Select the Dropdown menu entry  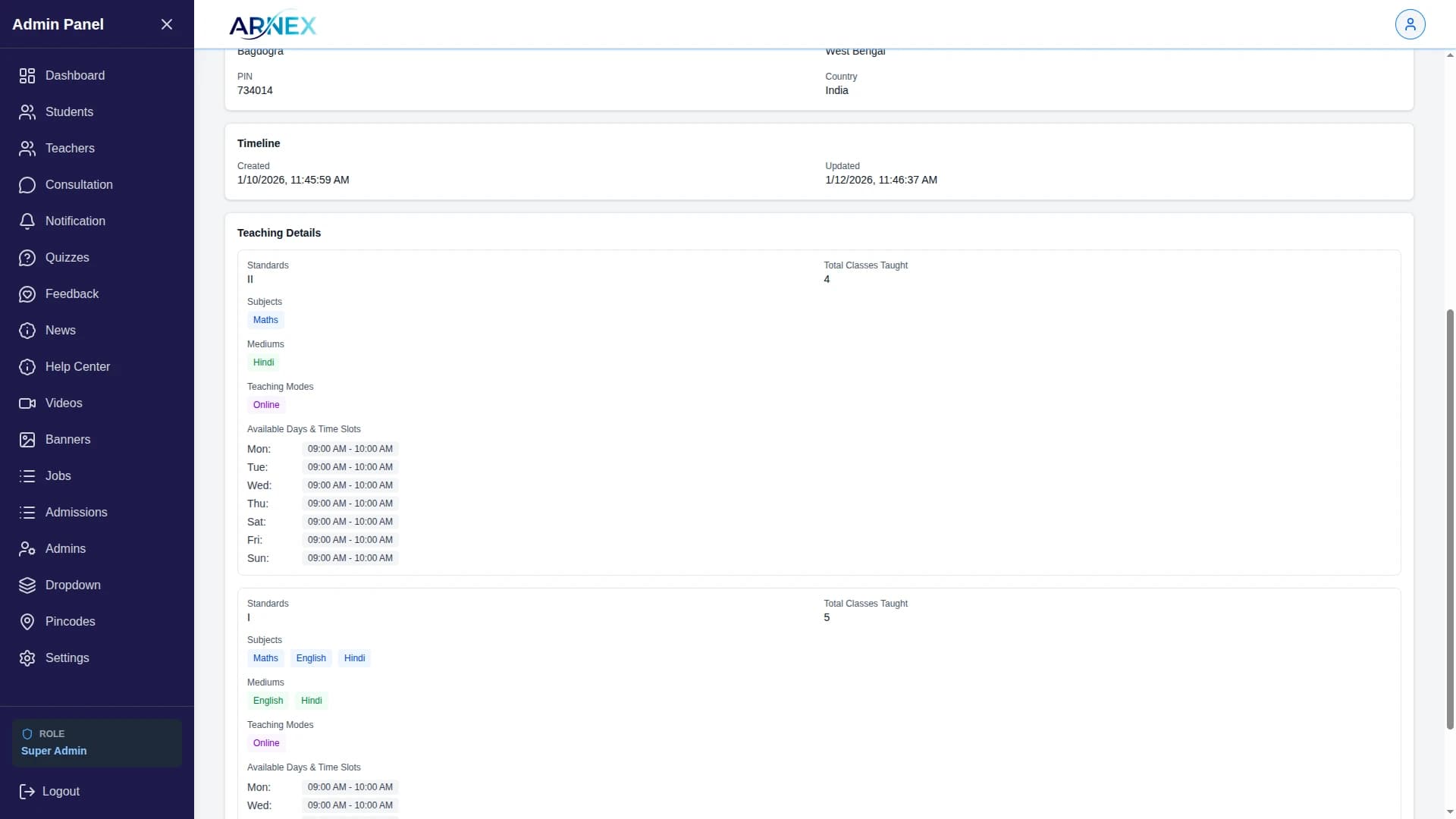(x=73, y=585)
